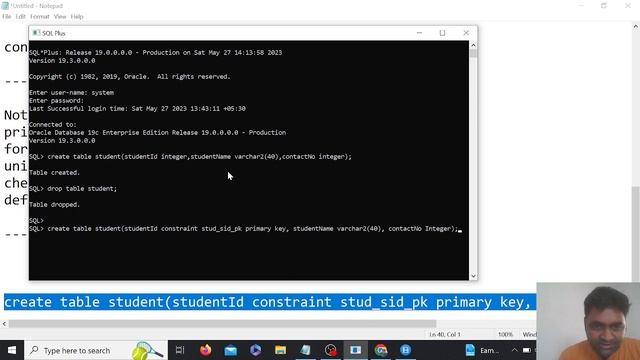
Task: Open Notepad File menu
Action: point(7,17)
